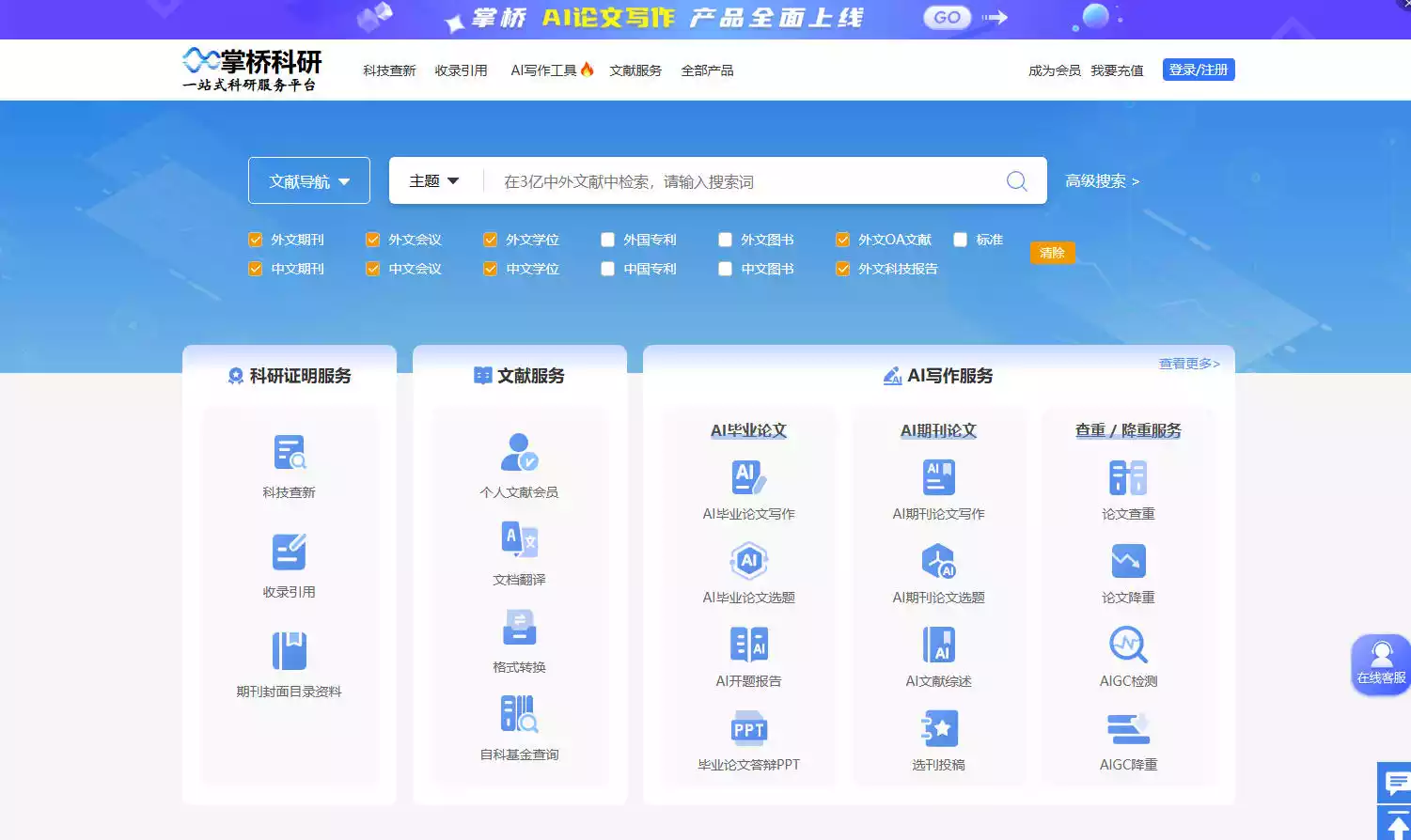Expand the 文献导航 dropdown

pos(309,180)
